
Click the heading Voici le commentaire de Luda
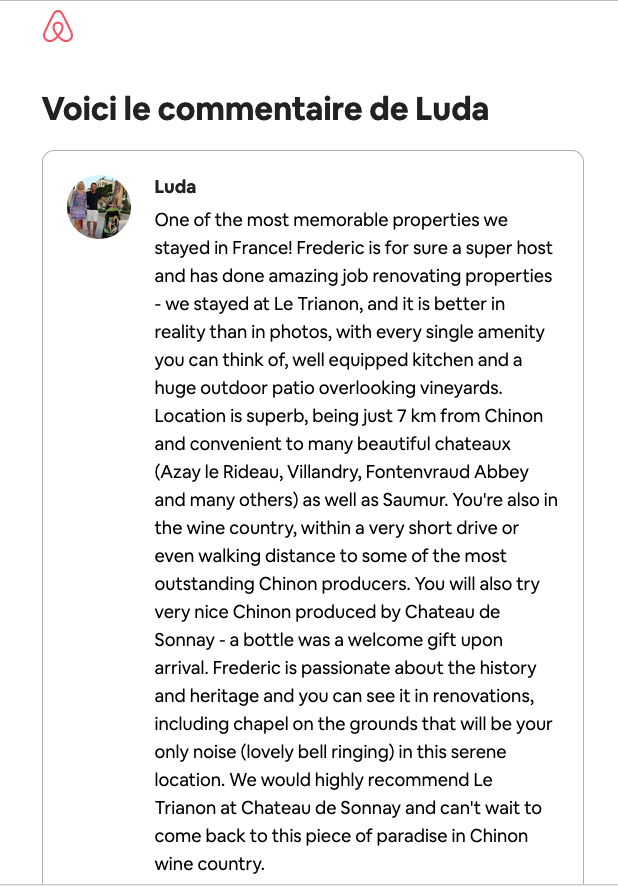click(x=265, y=108)
